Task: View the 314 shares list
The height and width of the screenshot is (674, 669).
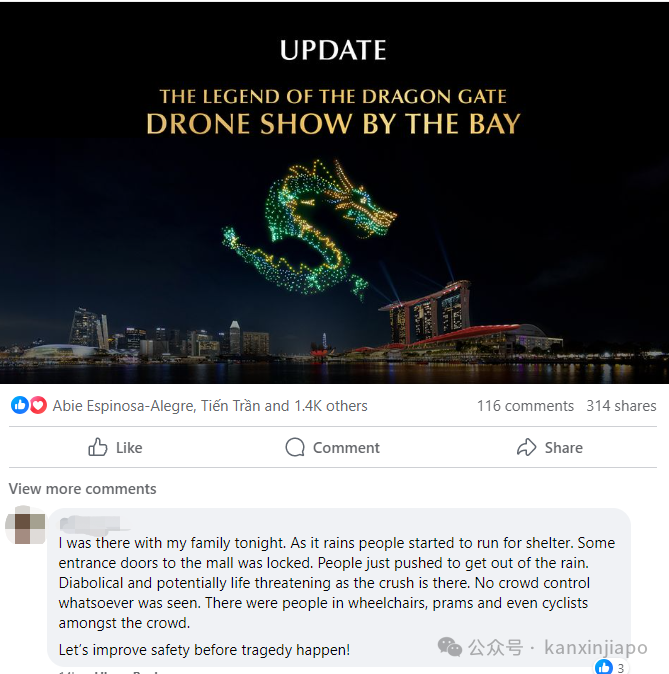Action: coord(621,405)
